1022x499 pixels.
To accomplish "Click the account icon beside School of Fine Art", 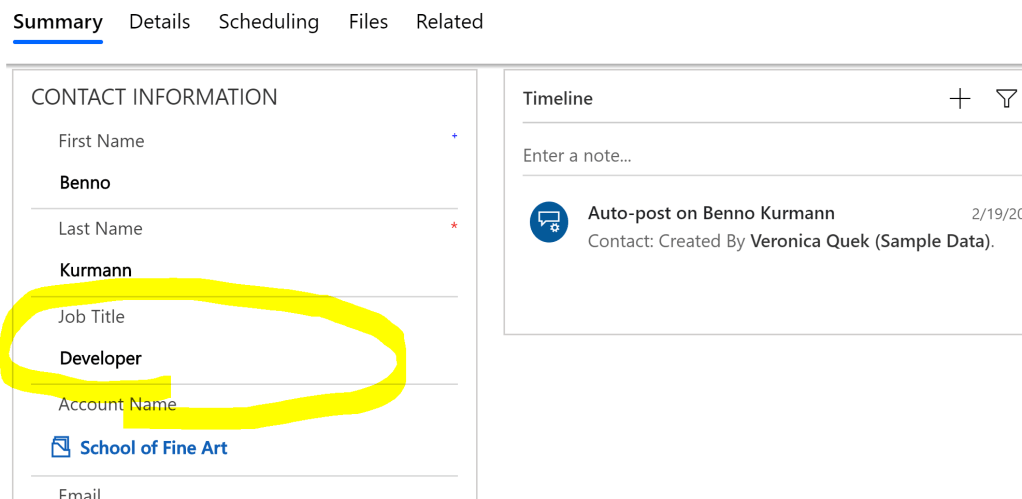I will pos(61,447).
